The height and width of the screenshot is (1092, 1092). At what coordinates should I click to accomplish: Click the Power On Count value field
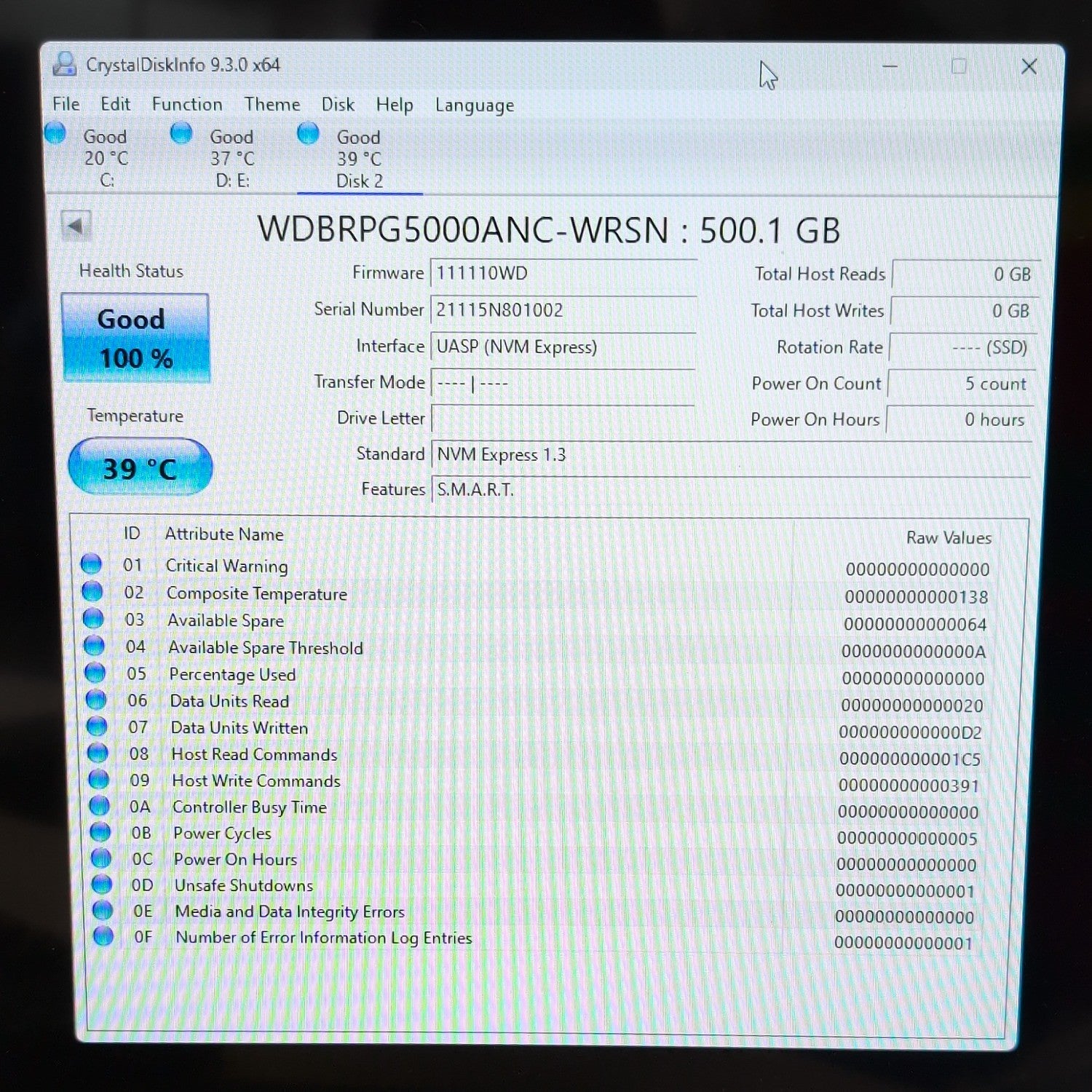pos(962,384)
